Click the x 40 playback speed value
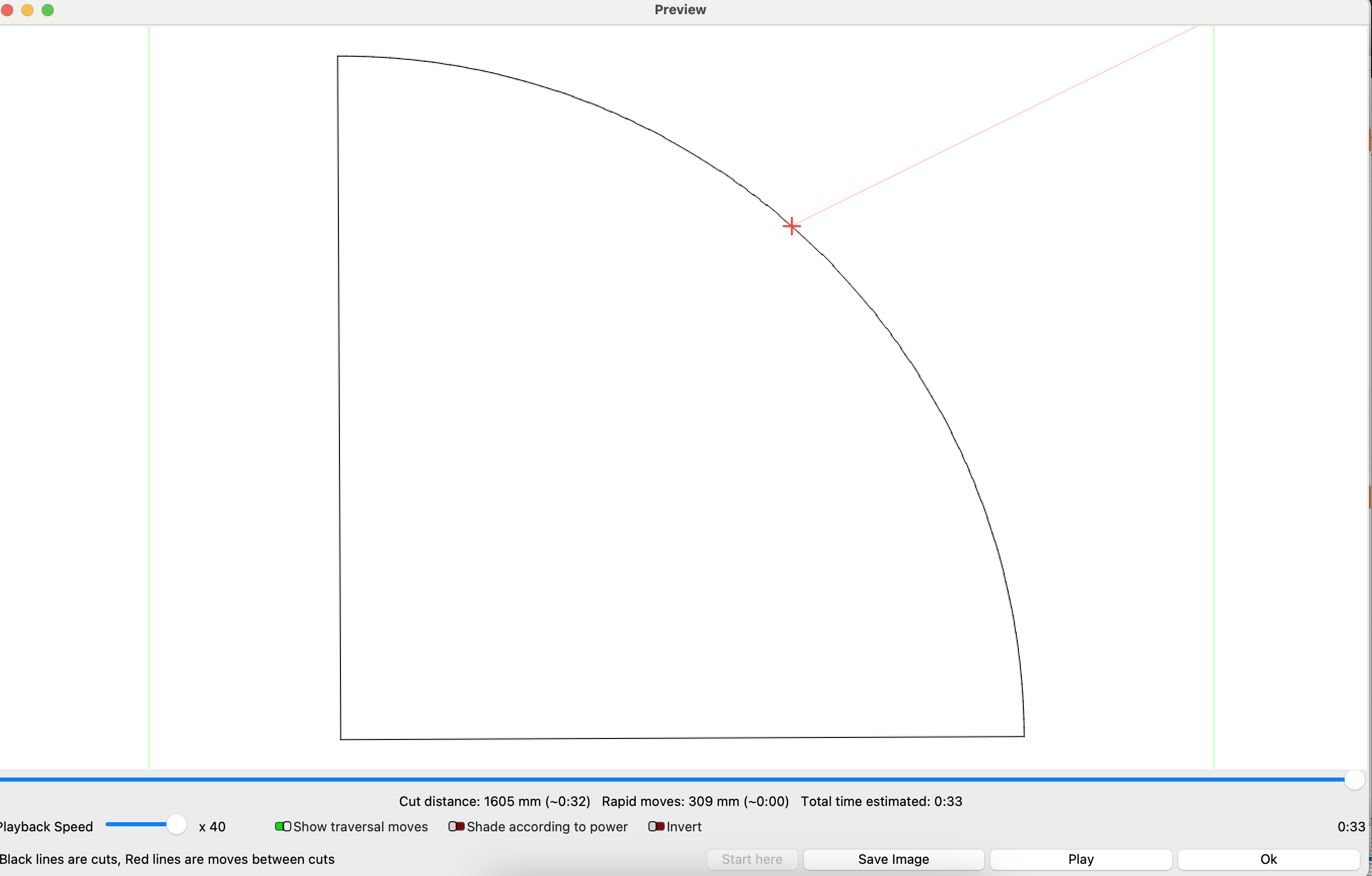1372x876 pixels. coord(212,826)
